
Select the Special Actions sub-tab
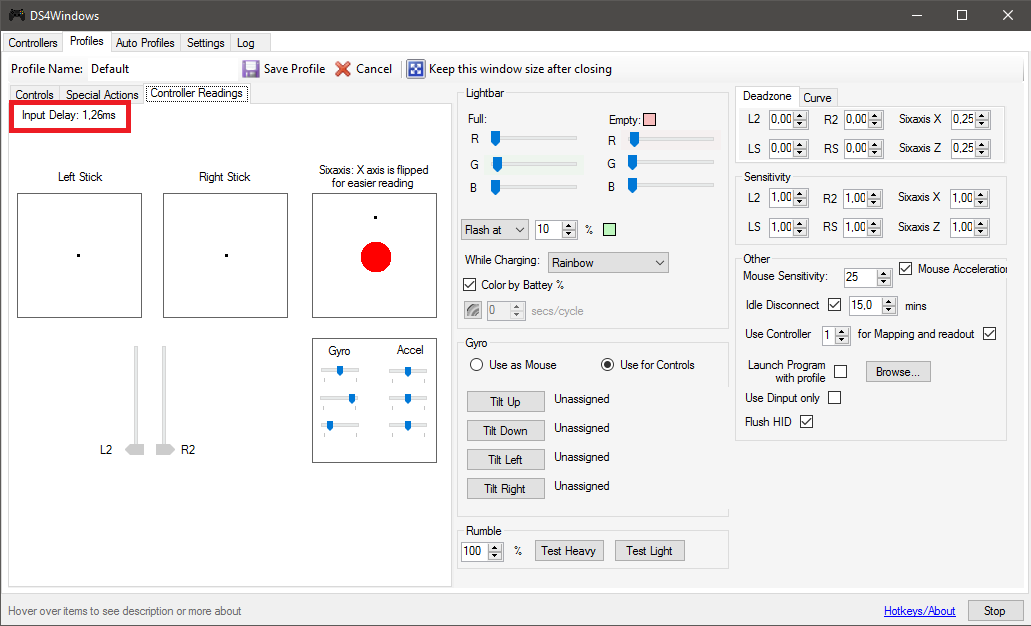(x=102, y=95)
